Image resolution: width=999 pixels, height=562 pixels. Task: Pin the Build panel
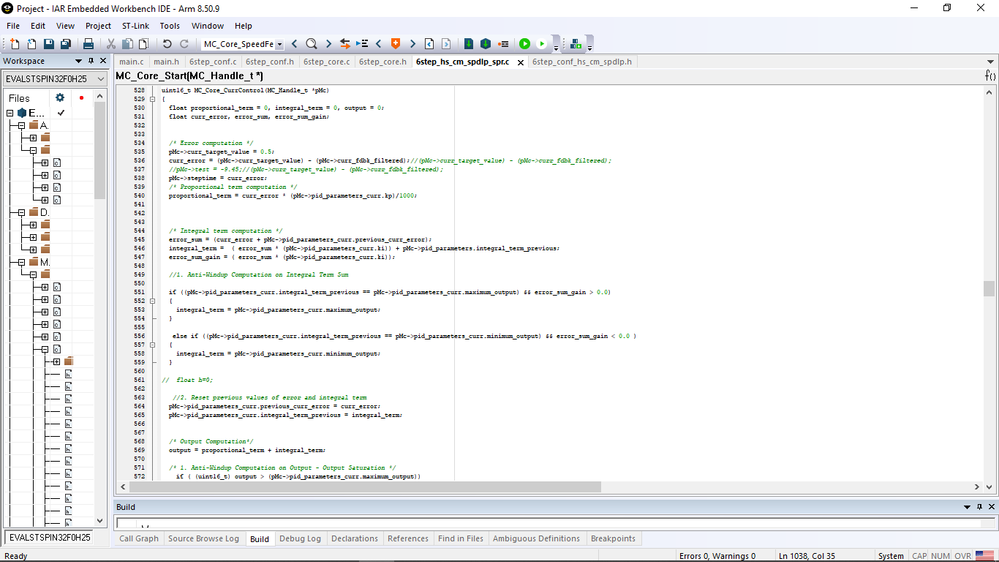point(979,507)
